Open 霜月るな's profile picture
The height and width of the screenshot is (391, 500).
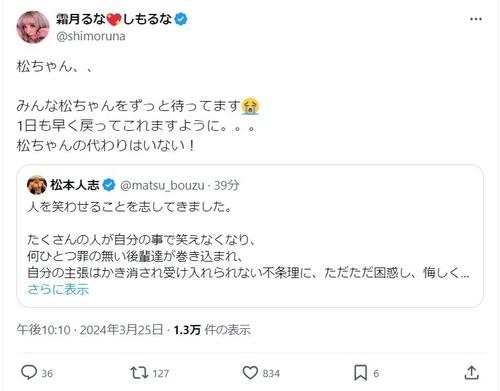(33, 27)
